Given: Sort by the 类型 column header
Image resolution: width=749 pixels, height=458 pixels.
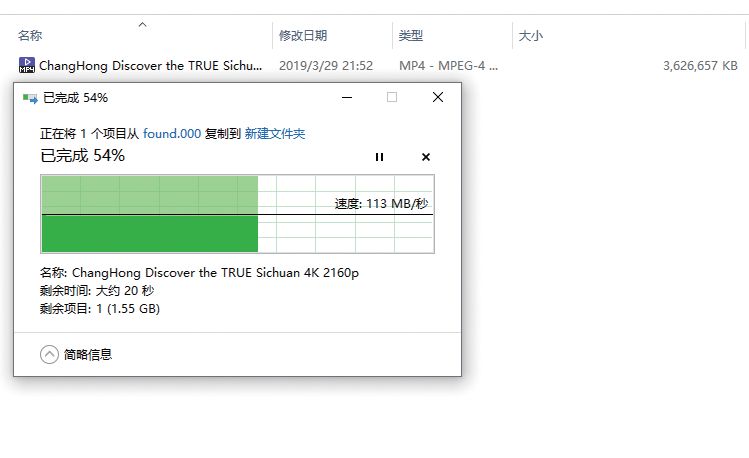Looking at the screenshot, I should [411, 35].
